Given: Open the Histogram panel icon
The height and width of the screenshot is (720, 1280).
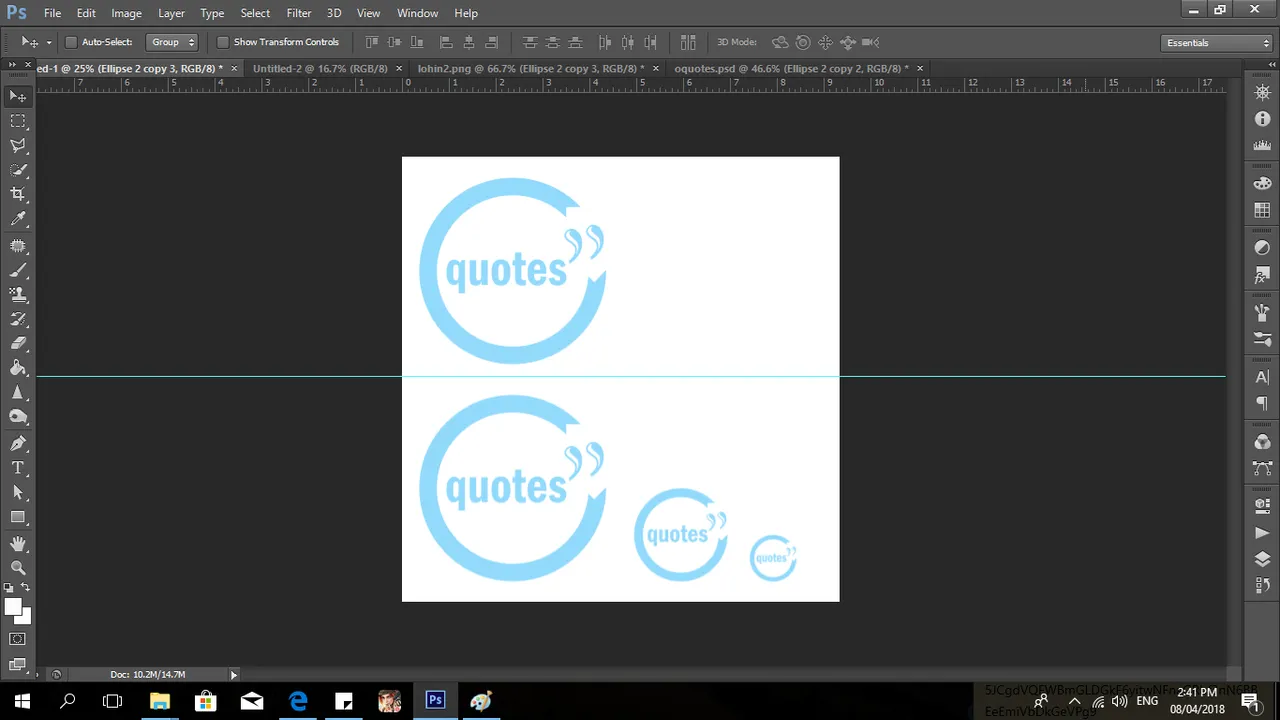Looking at the screenshot, I should (1262, 145).
